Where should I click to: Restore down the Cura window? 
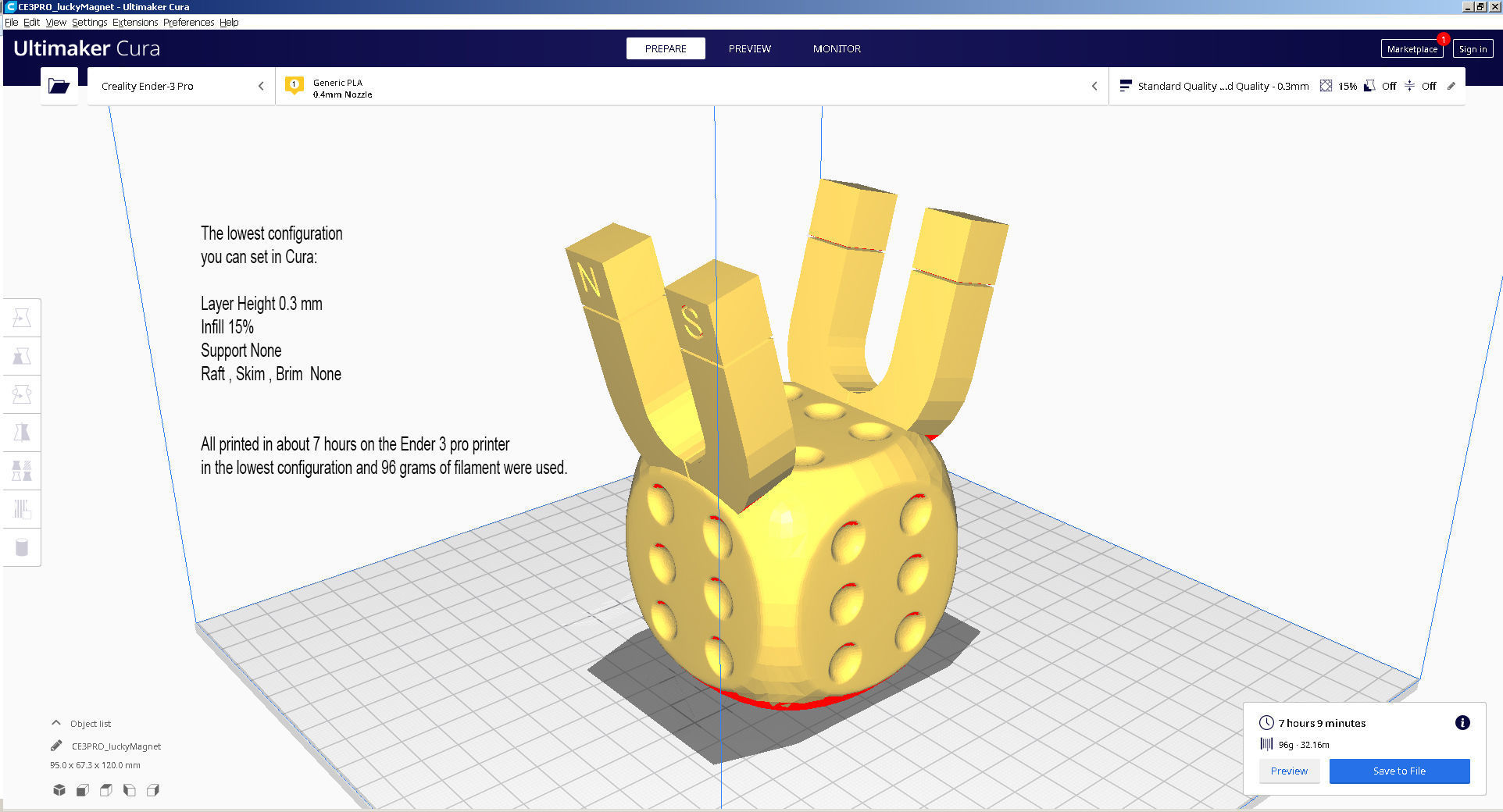pyautogui.click(x=1480, y=6)
